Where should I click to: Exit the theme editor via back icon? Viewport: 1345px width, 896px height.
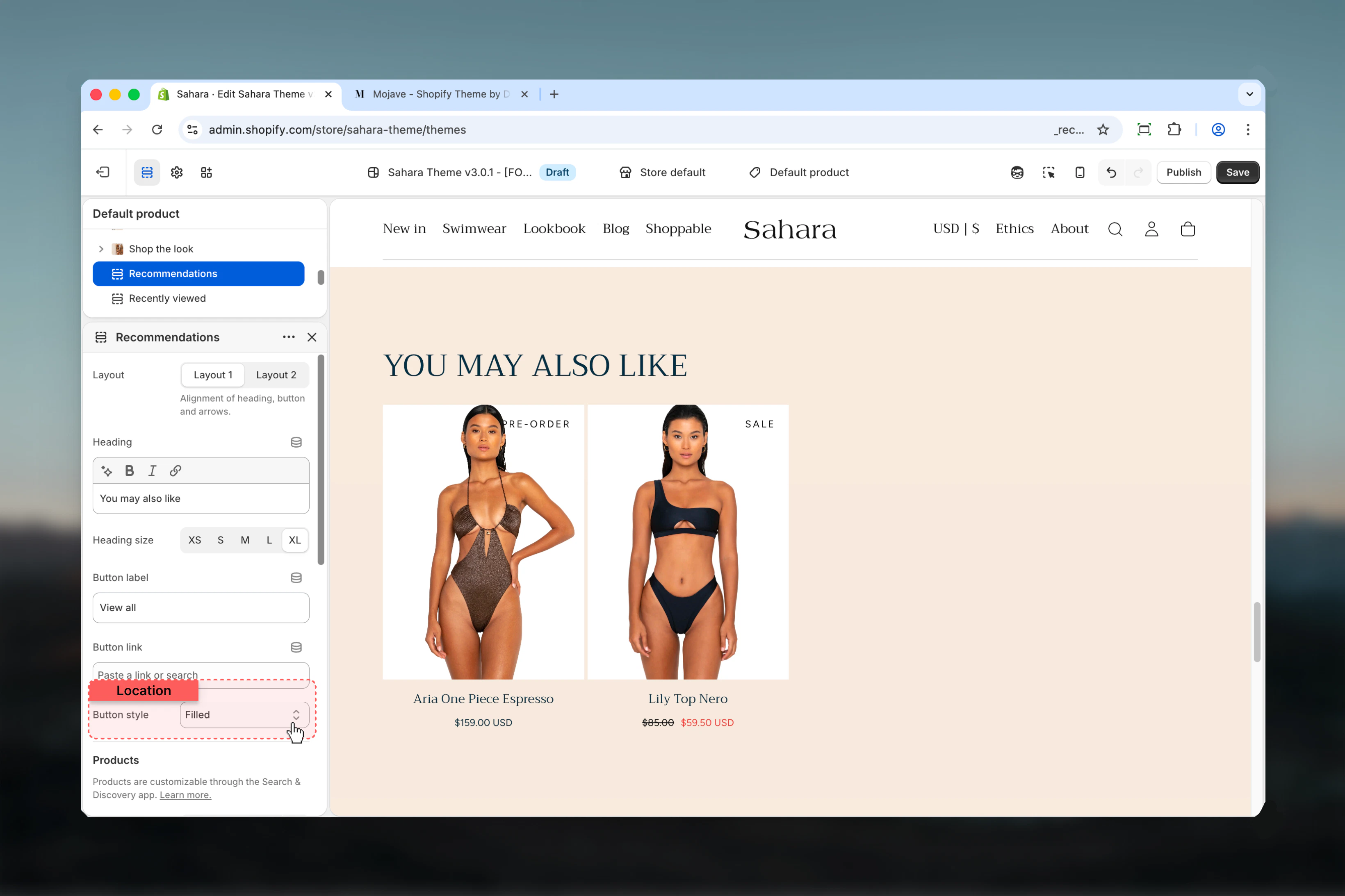click(103, 172)
